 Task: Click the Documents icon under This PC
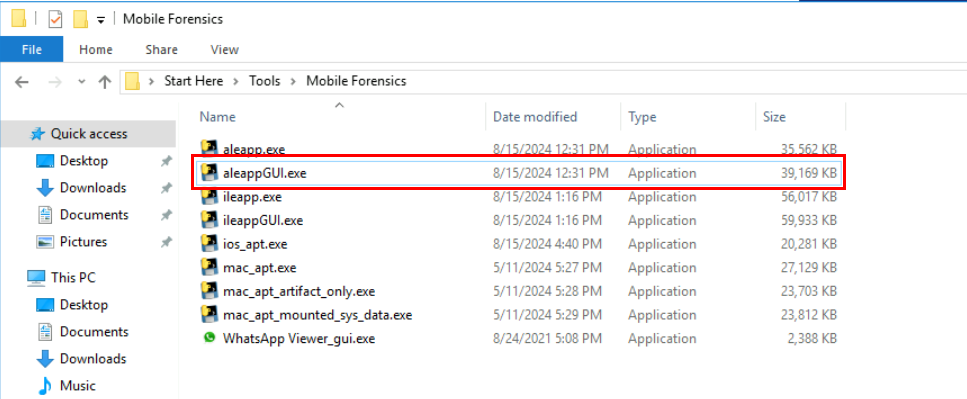[45, 332]
